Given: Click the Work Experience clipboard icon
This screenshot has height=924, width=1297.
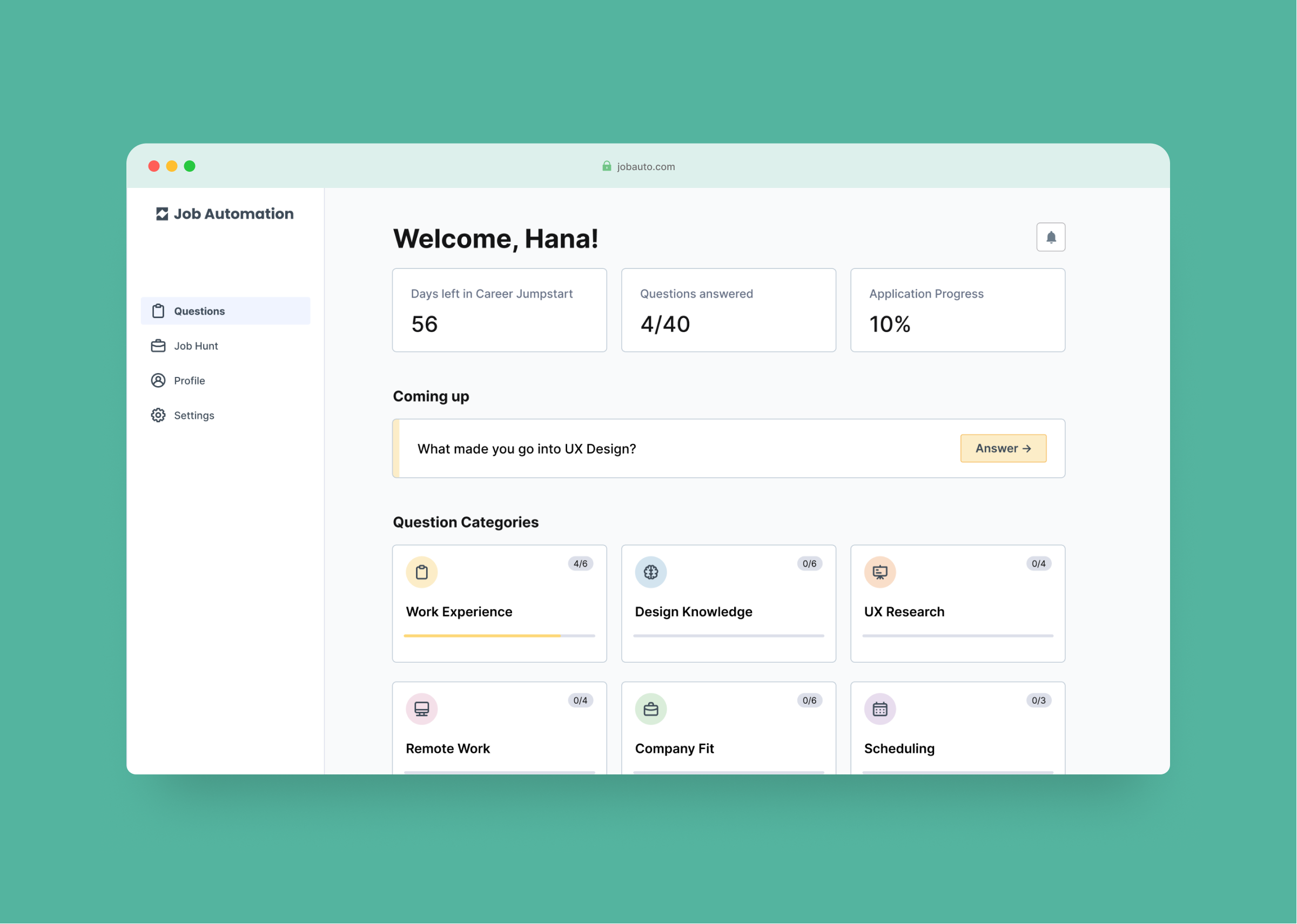Looking at the screenshot, I should click(x=421, y=572).
